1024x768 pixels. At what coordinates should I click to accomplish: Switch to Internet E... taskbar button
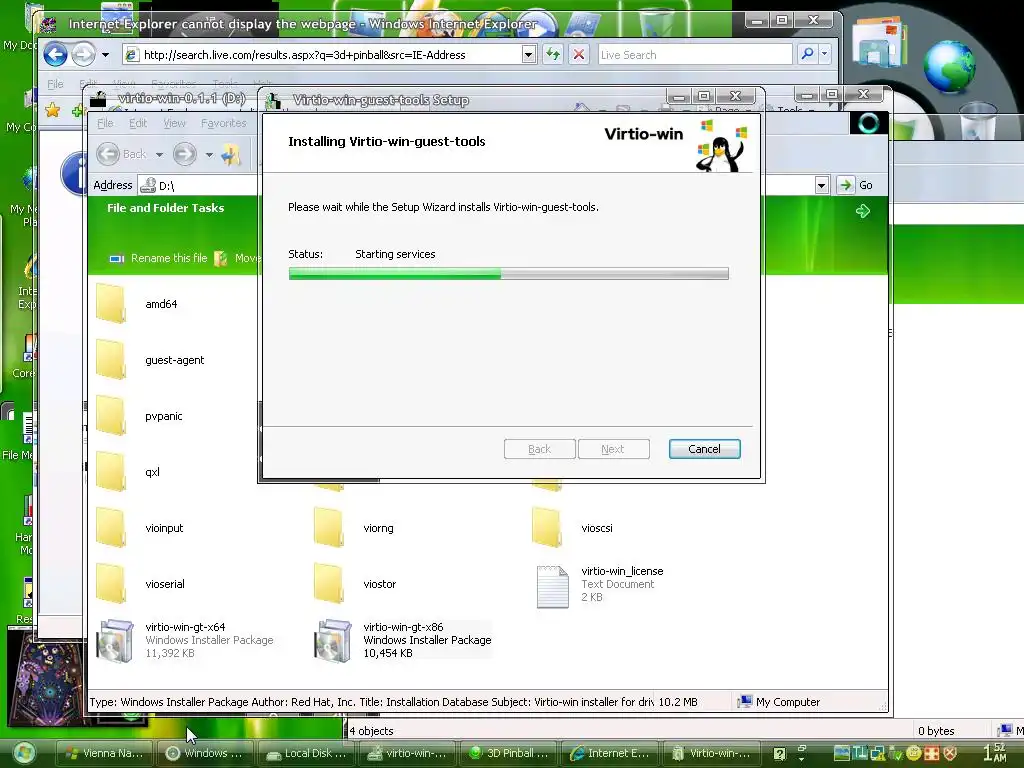610,753
